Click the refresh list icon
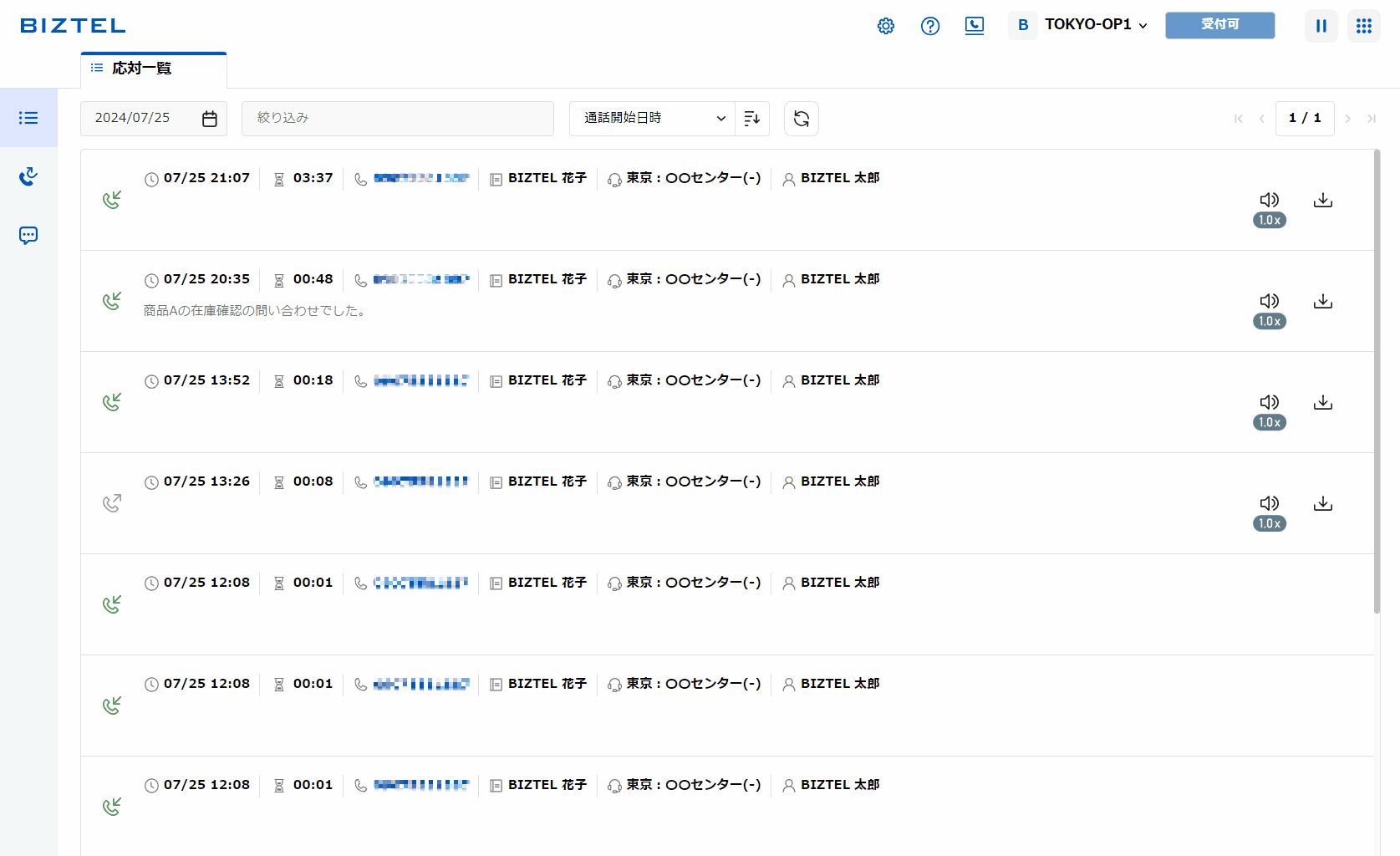1400x856 pixels. pyautogui.click(x=802, y=119)
